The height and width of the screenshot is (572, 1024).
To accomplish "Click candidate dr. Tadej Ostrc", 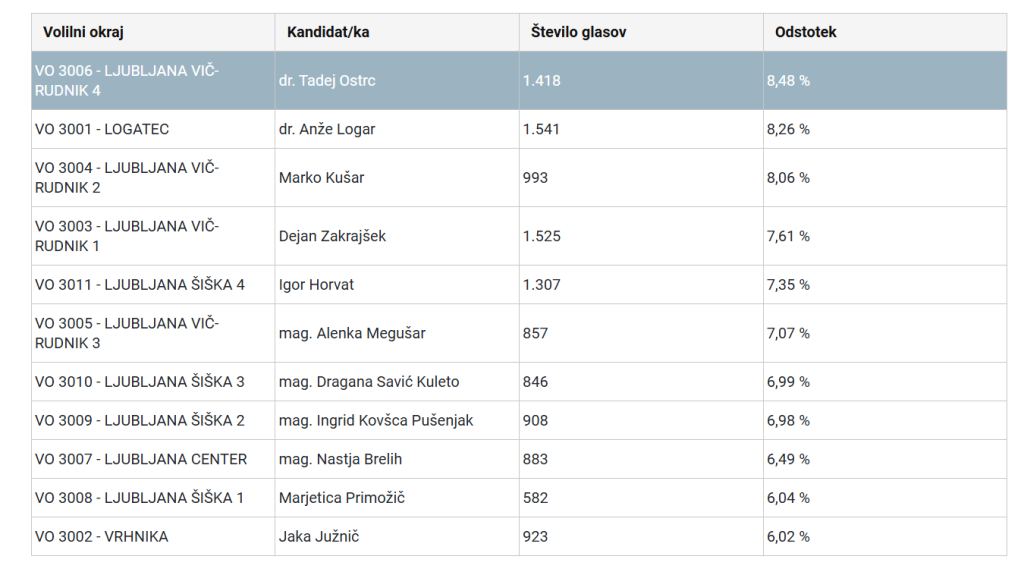I will tap(327, 80).
